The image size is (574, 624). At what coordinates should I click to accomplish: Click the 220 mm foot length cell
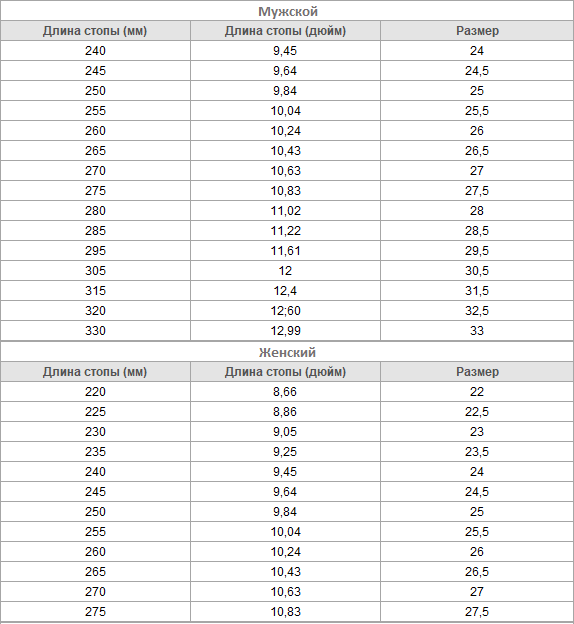95,392
